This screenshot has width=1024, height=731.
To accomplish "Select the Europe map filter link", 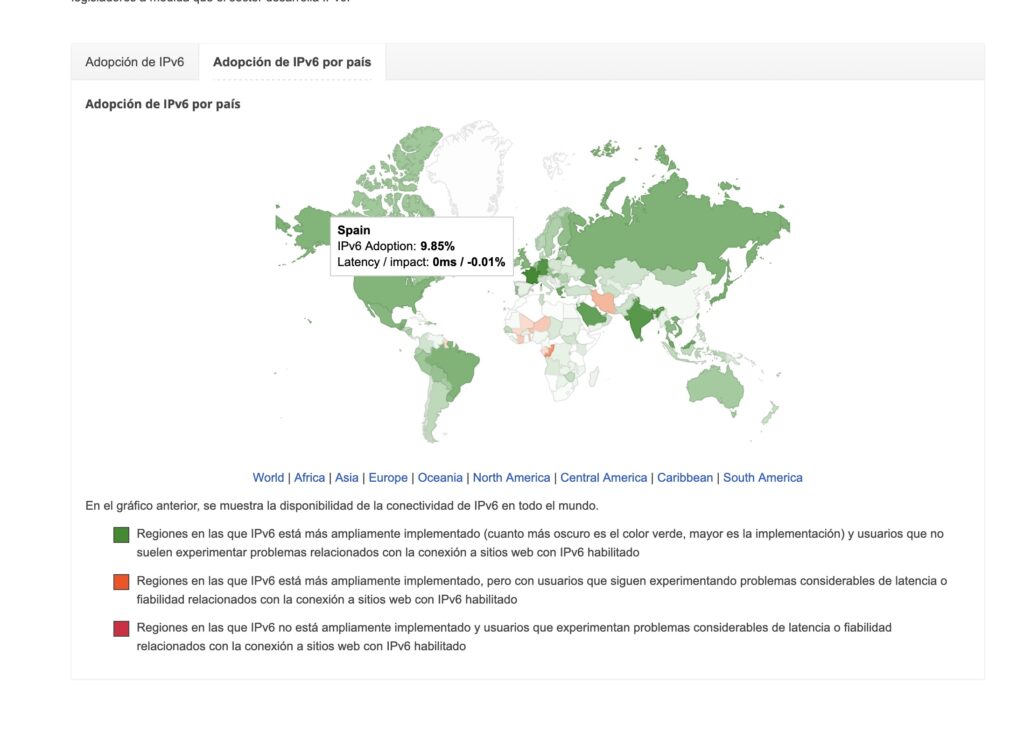I will 387,477.
